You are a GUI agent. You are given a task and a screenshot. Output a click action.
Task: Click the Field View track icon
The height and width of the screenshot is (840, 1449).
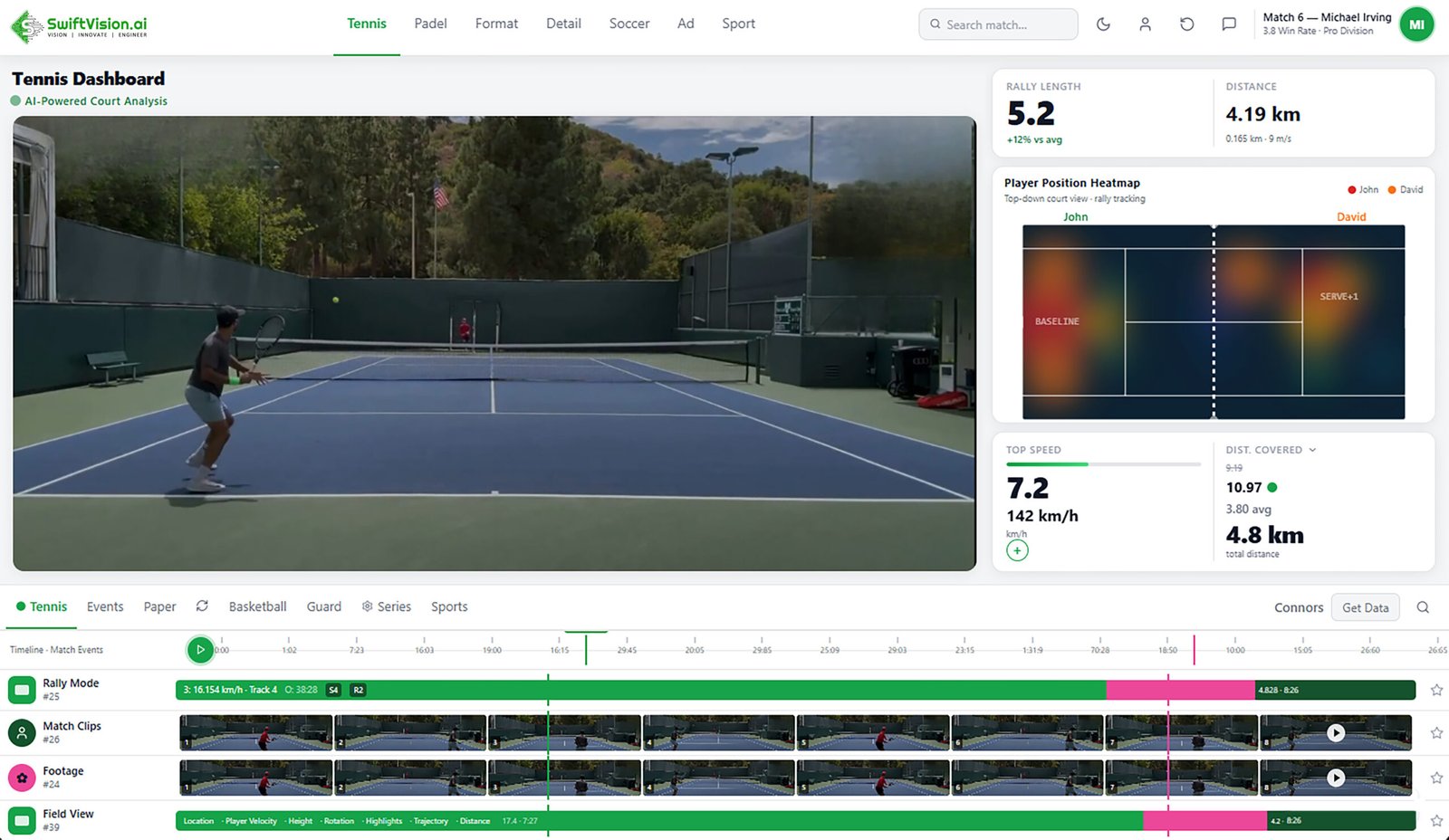coord(22,820)
